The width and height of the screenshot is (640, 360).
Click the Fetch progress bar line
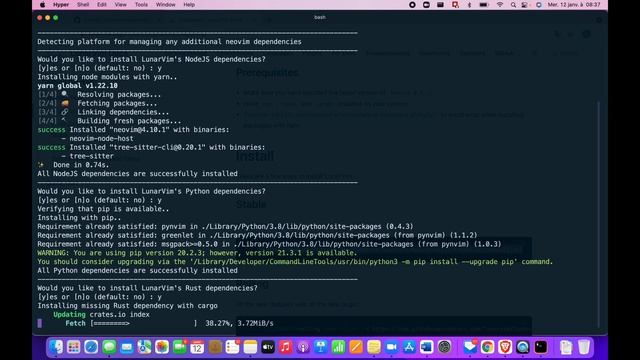pos(169,323)
